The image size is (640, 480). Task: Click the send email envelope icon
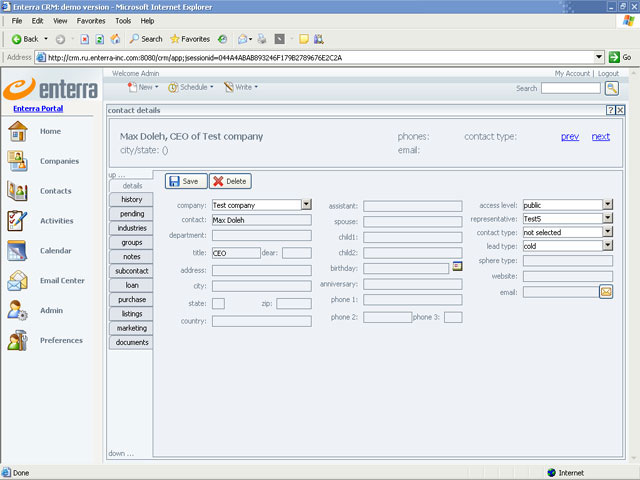pos(606,292)
